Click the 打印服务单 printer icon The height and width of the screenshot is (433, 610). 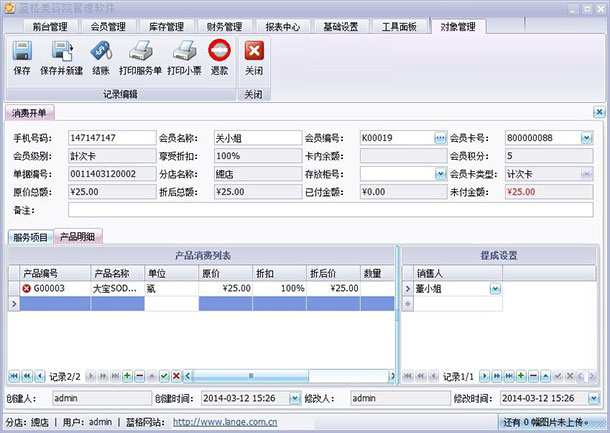(140, 51)
